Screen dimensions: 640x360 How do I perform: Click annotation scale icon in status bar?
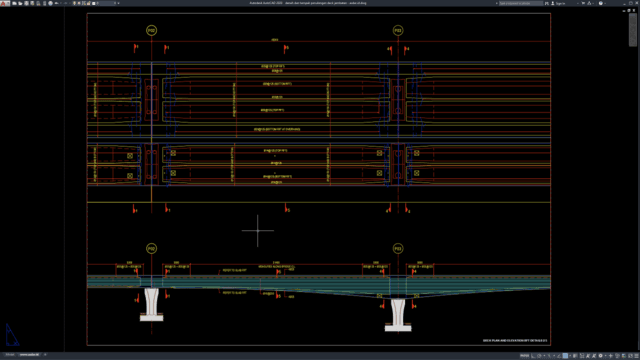pyautogui.click(x=594, y=356)
